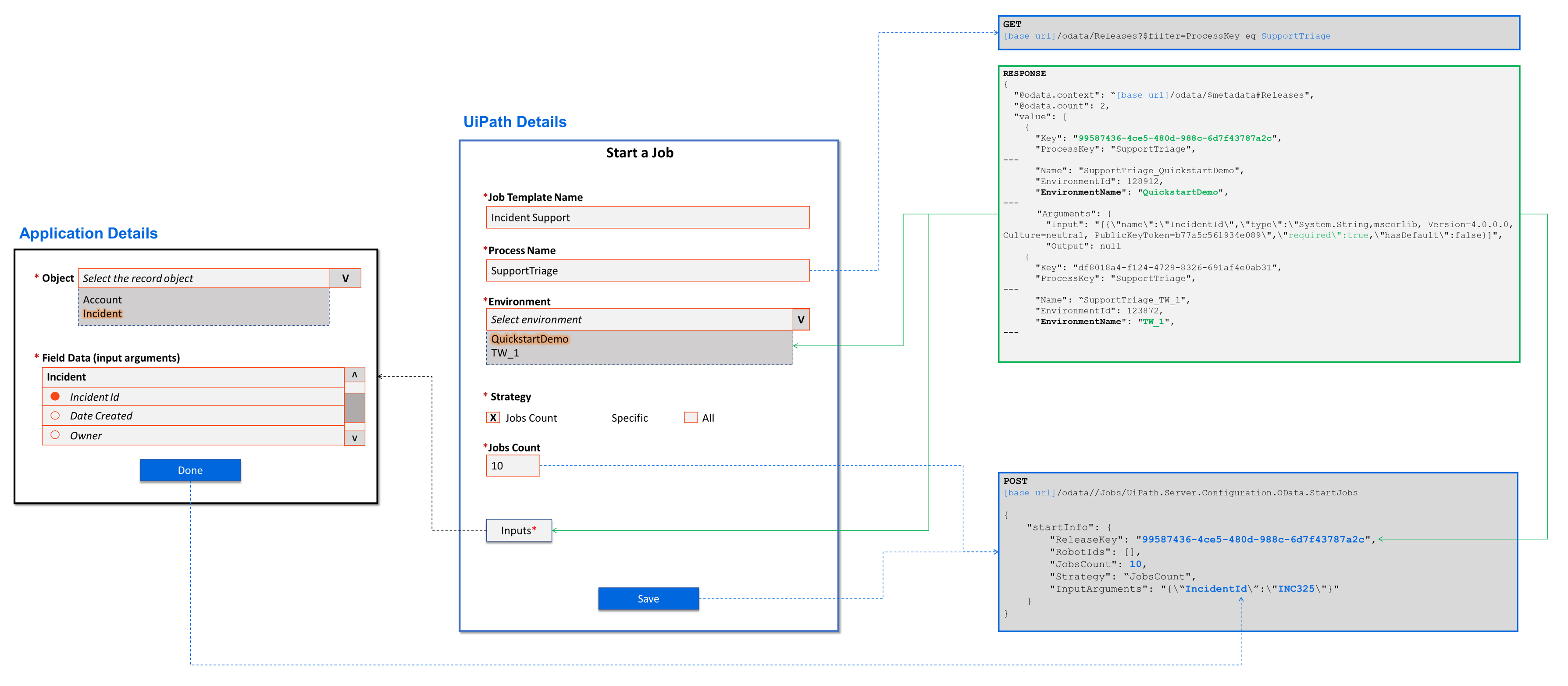Click the INC325 value in InputArguments
This screenshot has width=1568, height=686.
point(1296,589)
